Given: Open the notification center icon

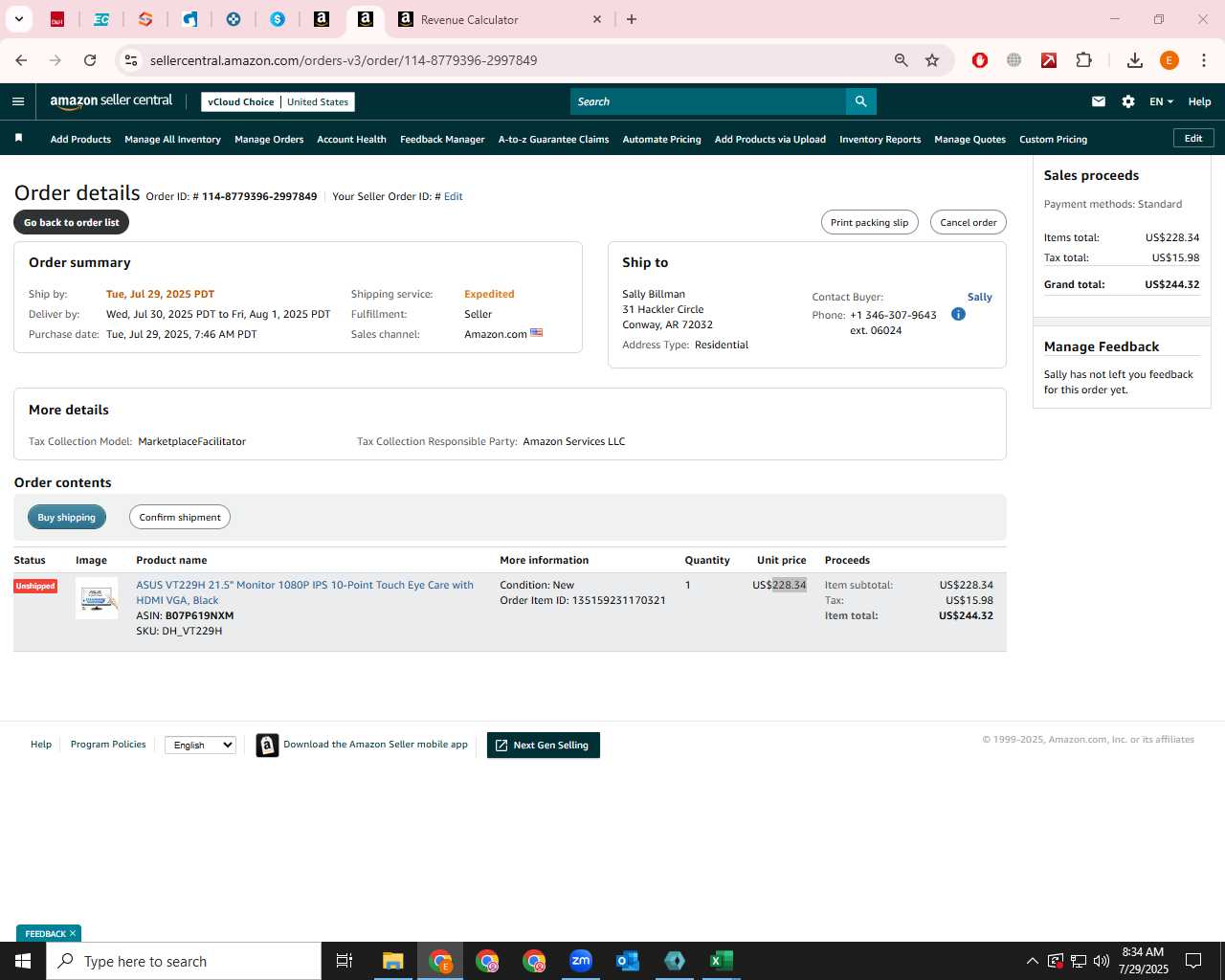Looking at the screenshot, I should [1193, 961].
